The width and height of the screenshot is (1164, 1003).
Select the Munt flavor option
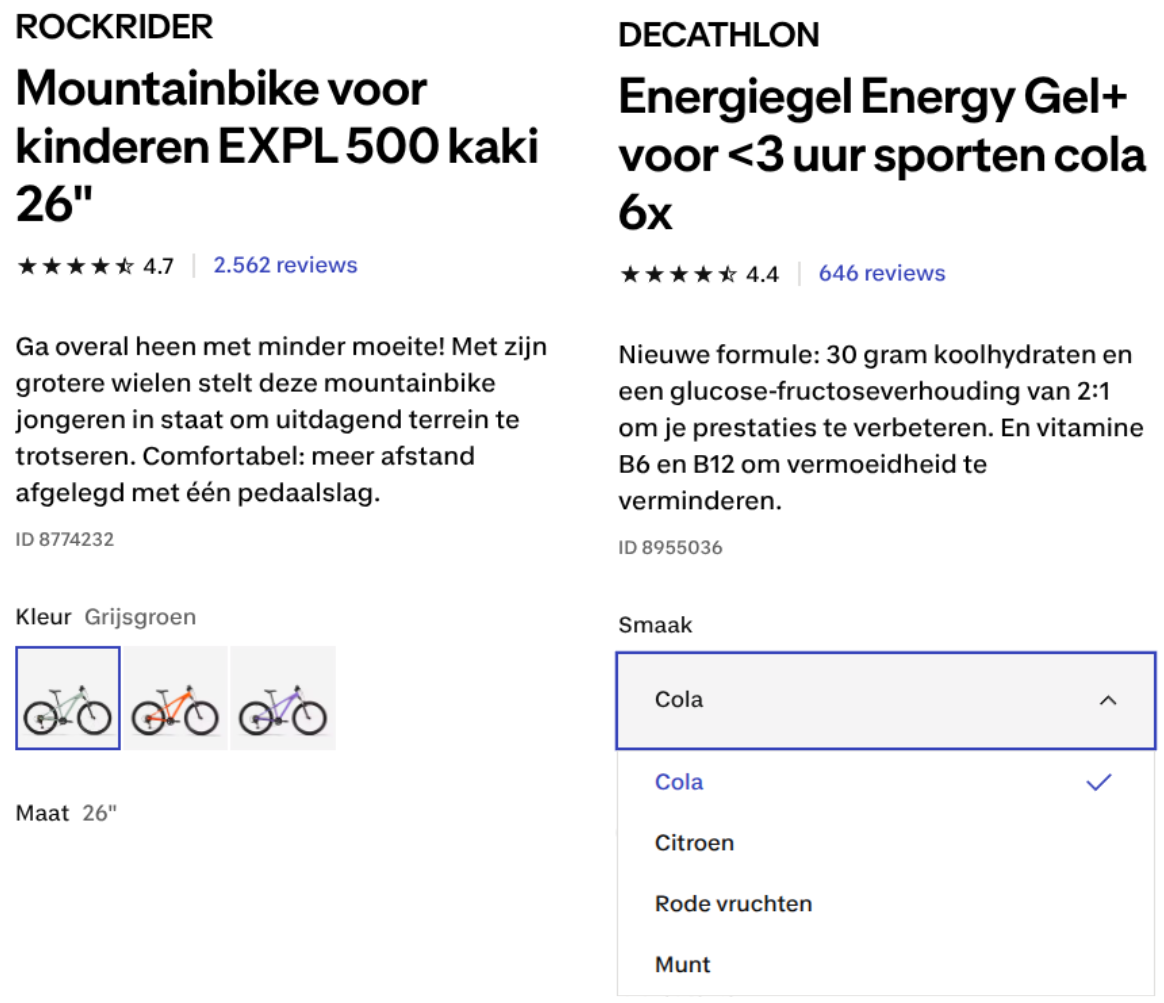(683, 965)
